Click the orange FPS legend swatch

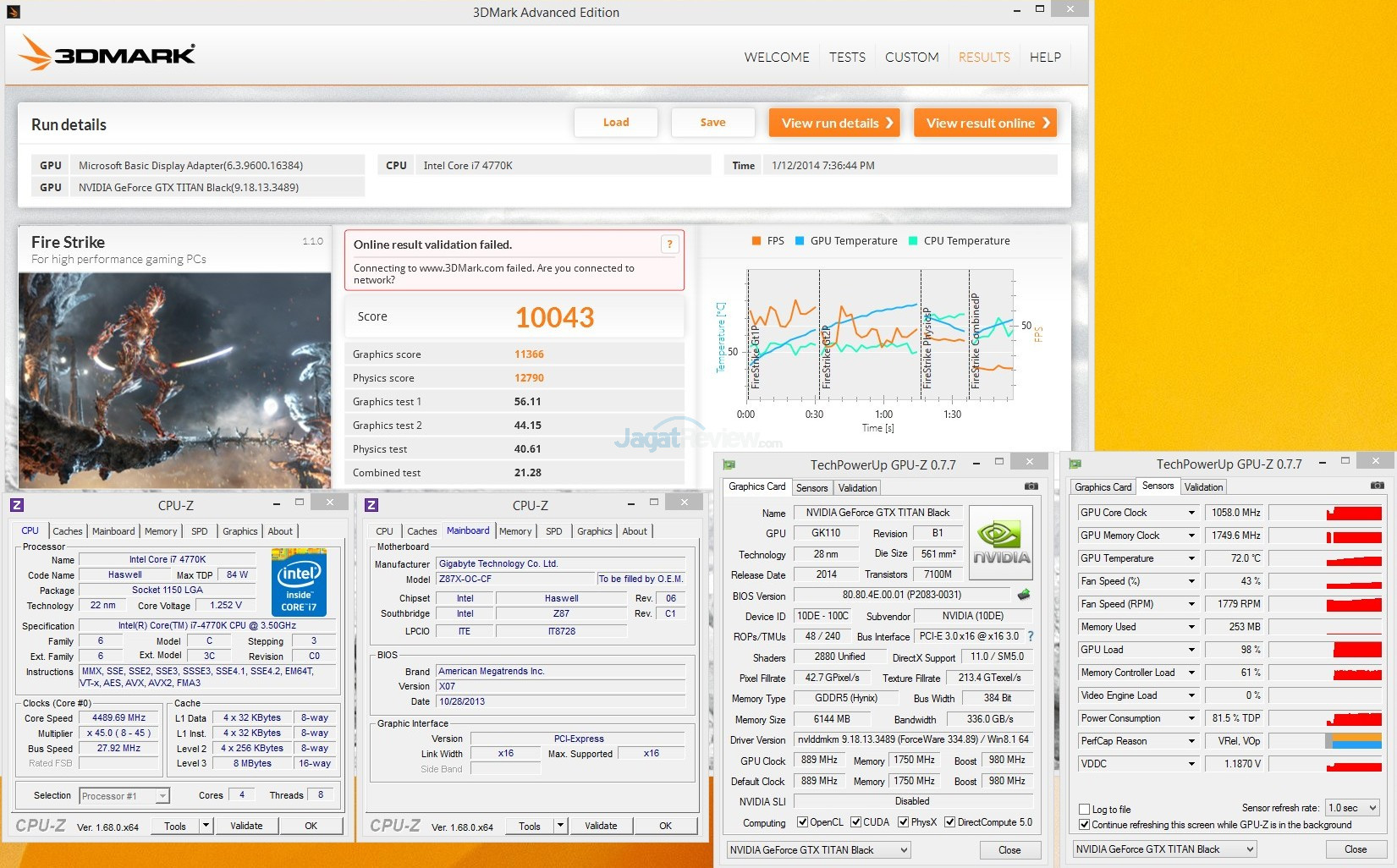point(756,241)
